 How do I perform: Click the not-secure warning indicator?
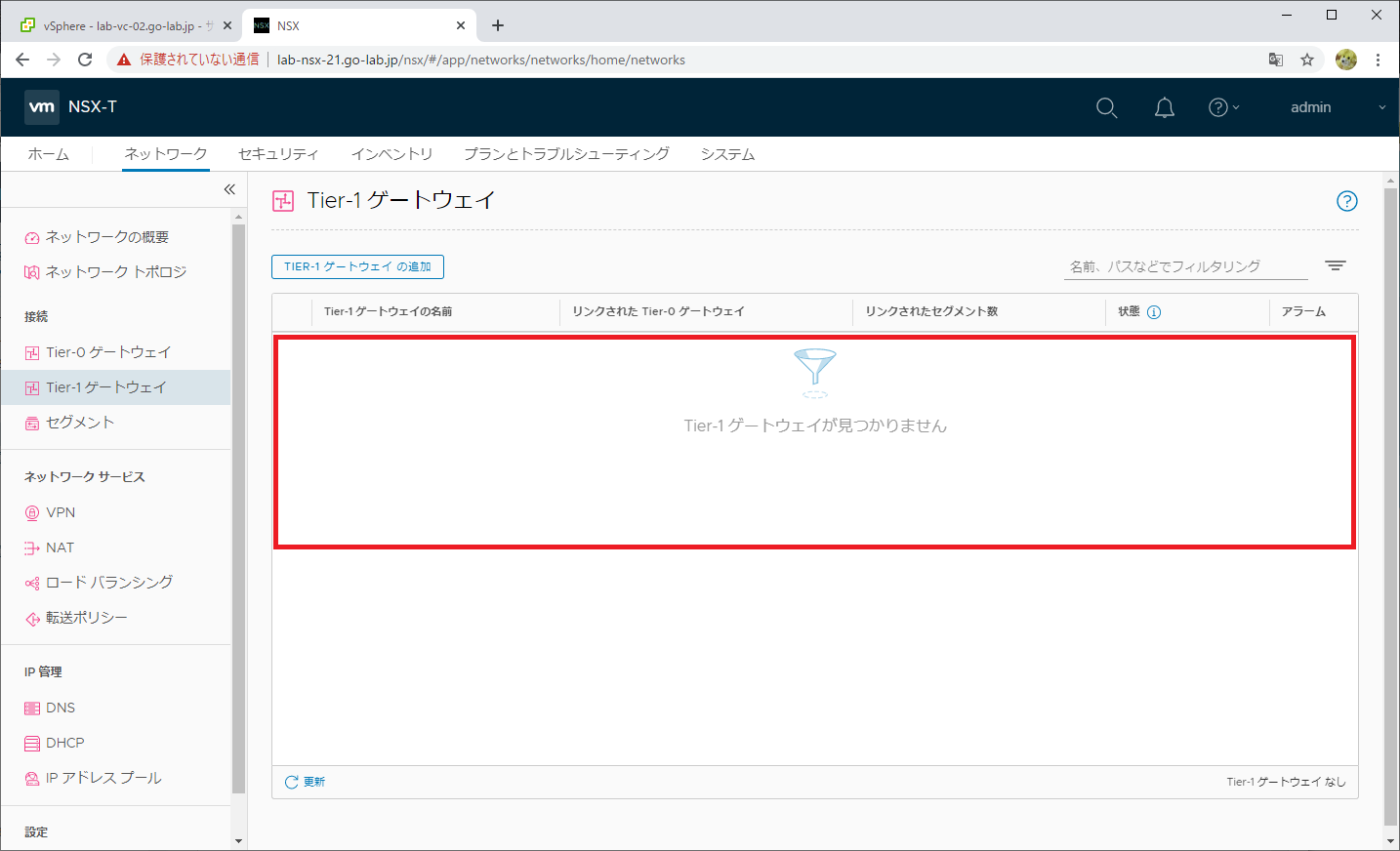(187, 60)
